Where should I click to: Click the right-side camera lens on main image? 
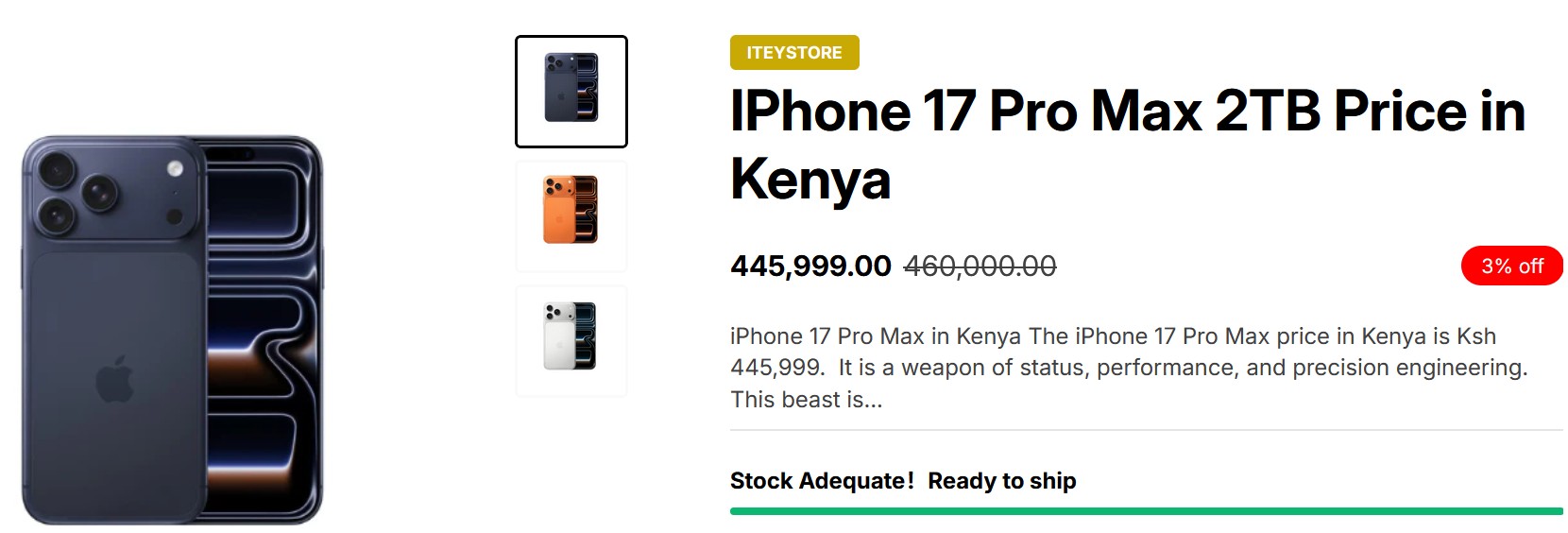tap(98, 193)
